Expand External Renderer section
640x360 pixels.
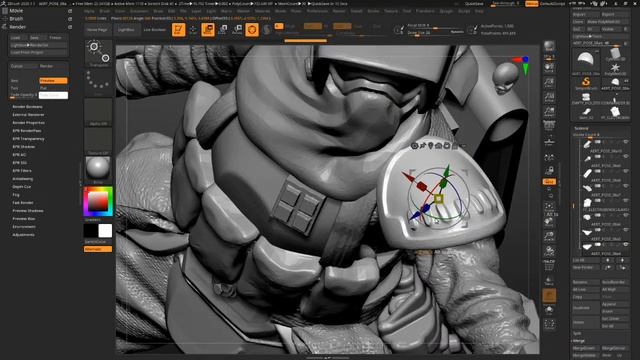pos(28,115)
